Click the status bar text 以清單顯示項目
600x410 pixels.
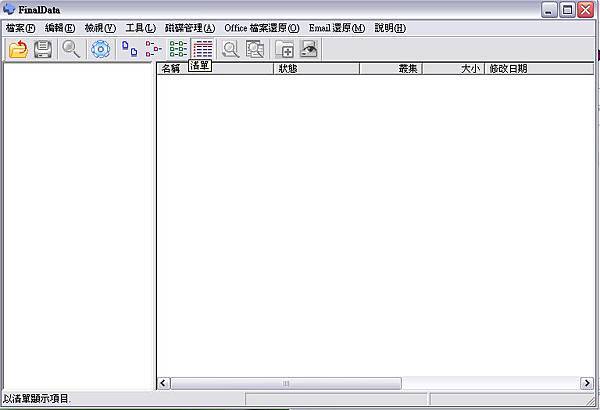36,399
